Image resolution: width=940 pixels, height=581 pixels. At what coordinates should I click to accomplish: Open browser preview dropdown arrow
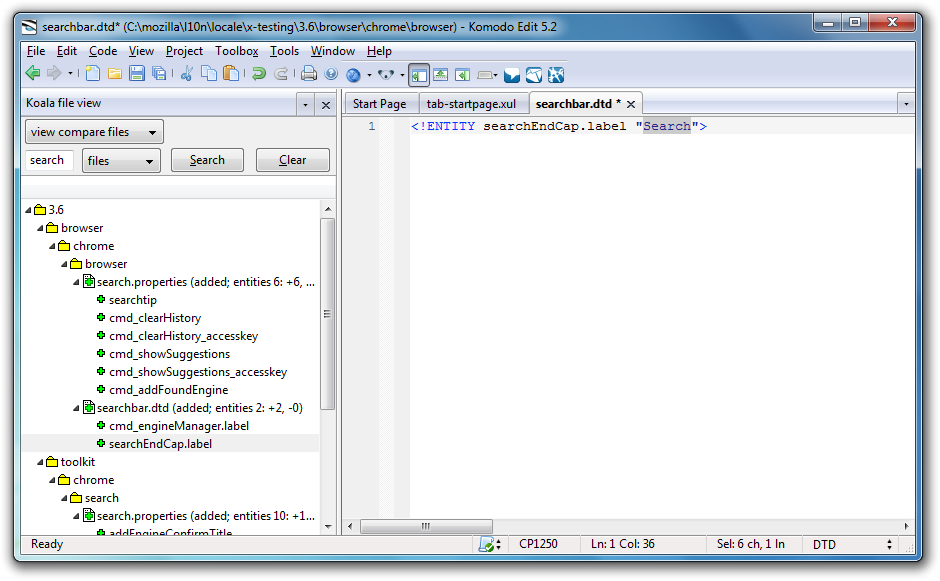tap(369, 75)
